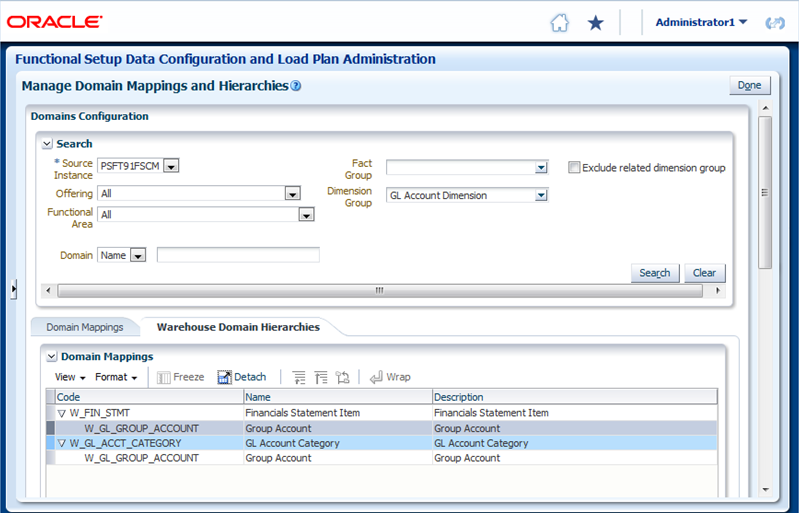The width and height of the screenshot is (799, 513).
Task: Open the Fact Group dropdown
Action: point(541,168)
